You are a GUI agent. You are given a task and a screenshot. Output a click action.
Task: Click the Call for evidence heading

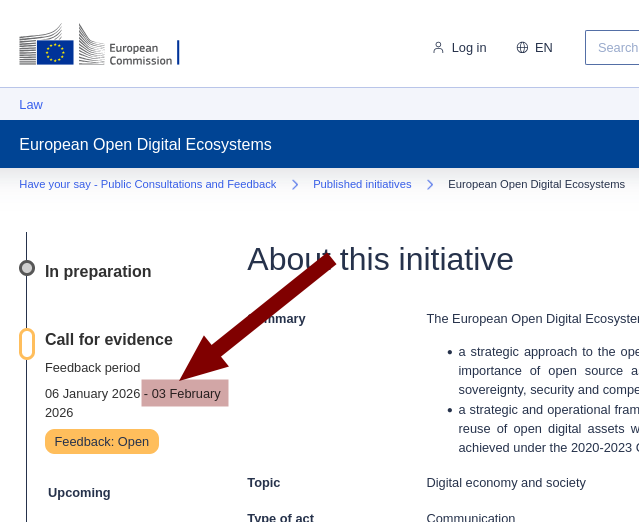pyautogui.click(x=109, y=340)
